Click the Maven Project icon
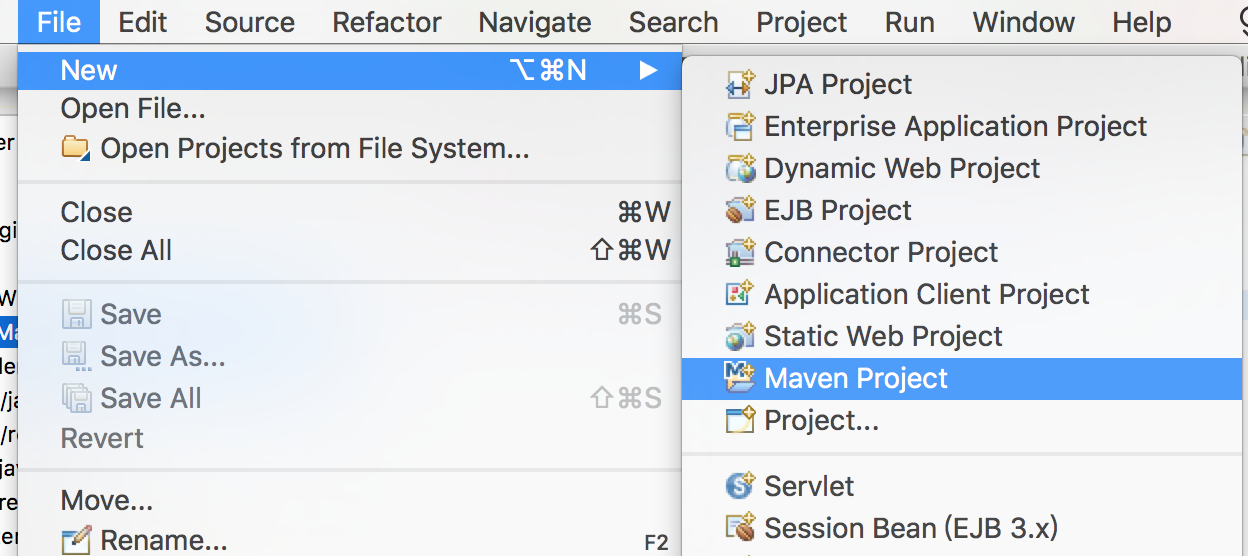The height and width of the screenshot is (556, 1248). tap(739, 378)
